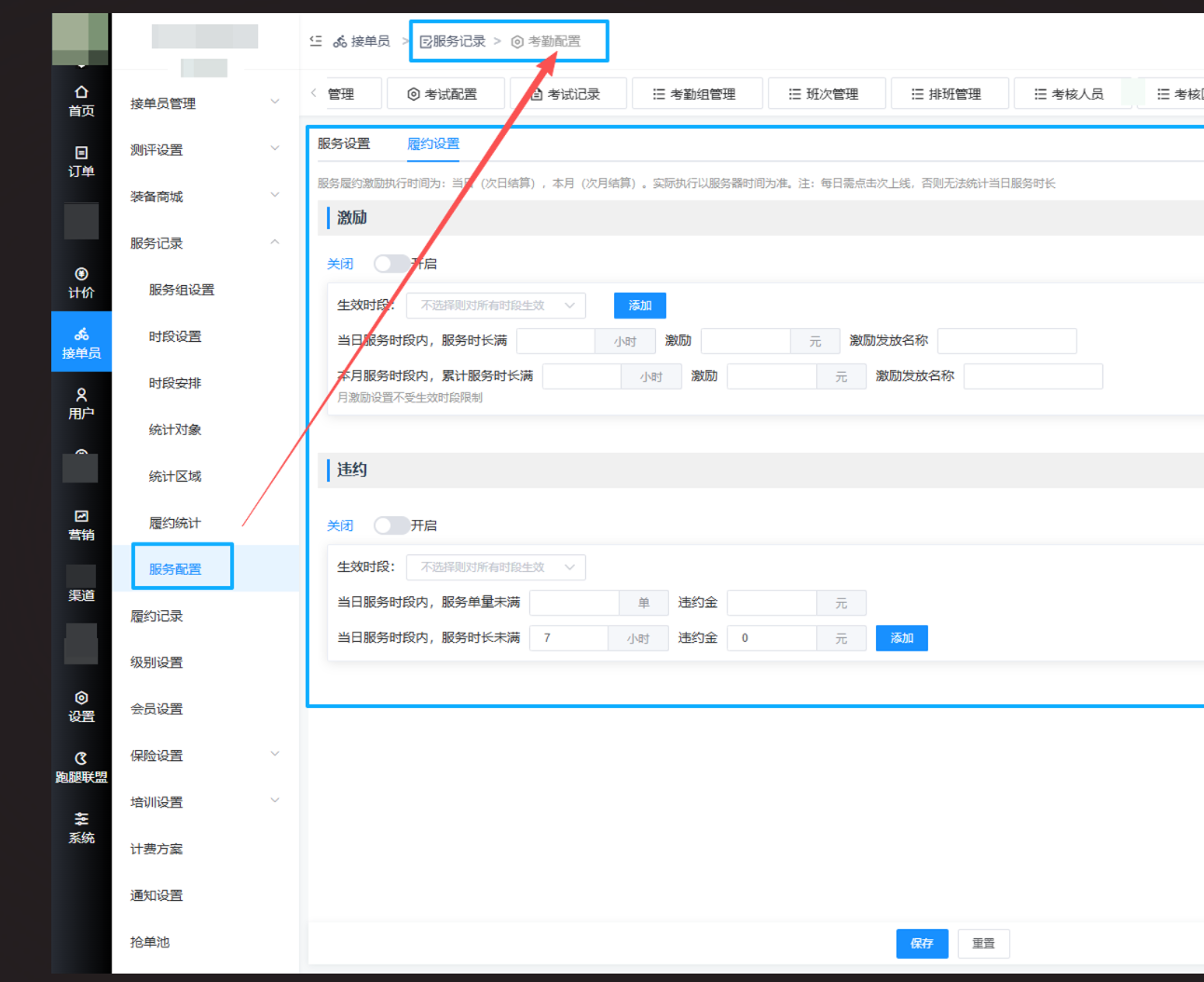Open 设置 settings icon in sidebar

pos(81,706)
